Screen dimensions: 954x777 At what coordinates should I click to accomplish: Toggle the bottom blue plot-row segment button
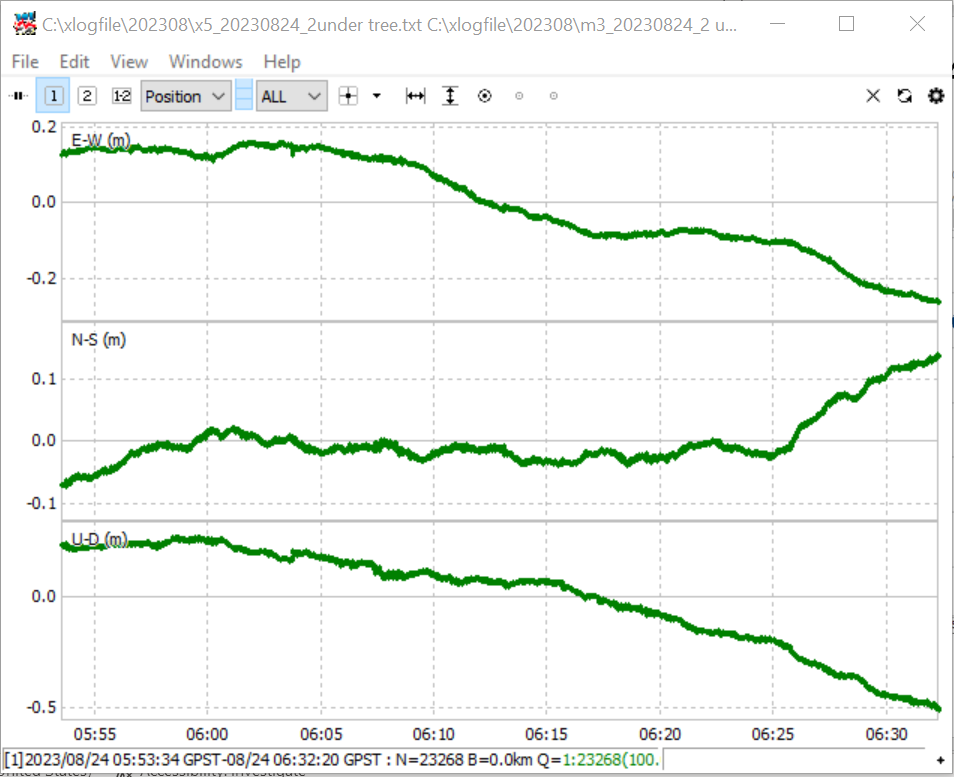(244, 103)
